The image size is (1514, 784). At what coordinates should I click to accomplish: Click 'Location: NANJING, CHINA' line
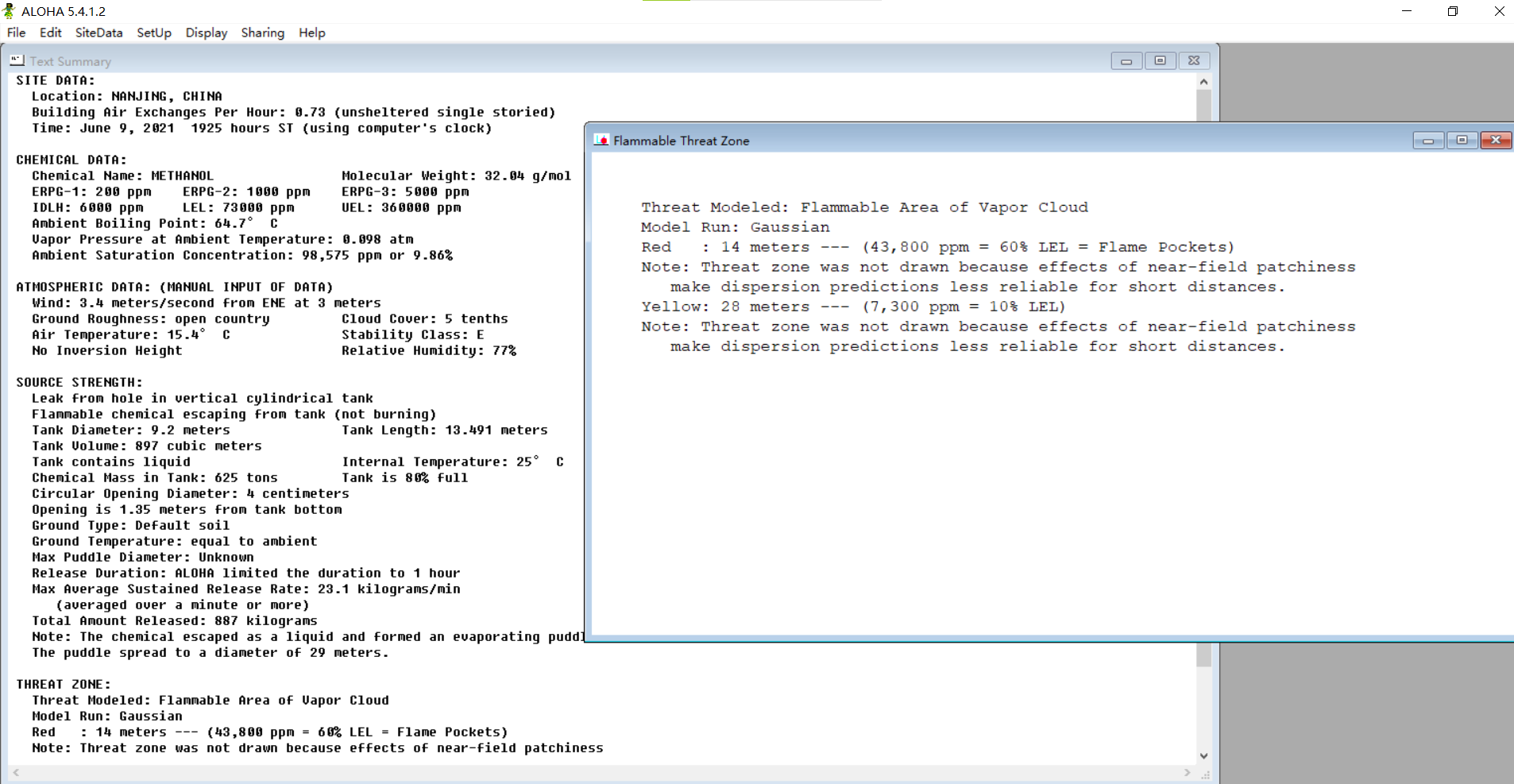pos(127,96)
